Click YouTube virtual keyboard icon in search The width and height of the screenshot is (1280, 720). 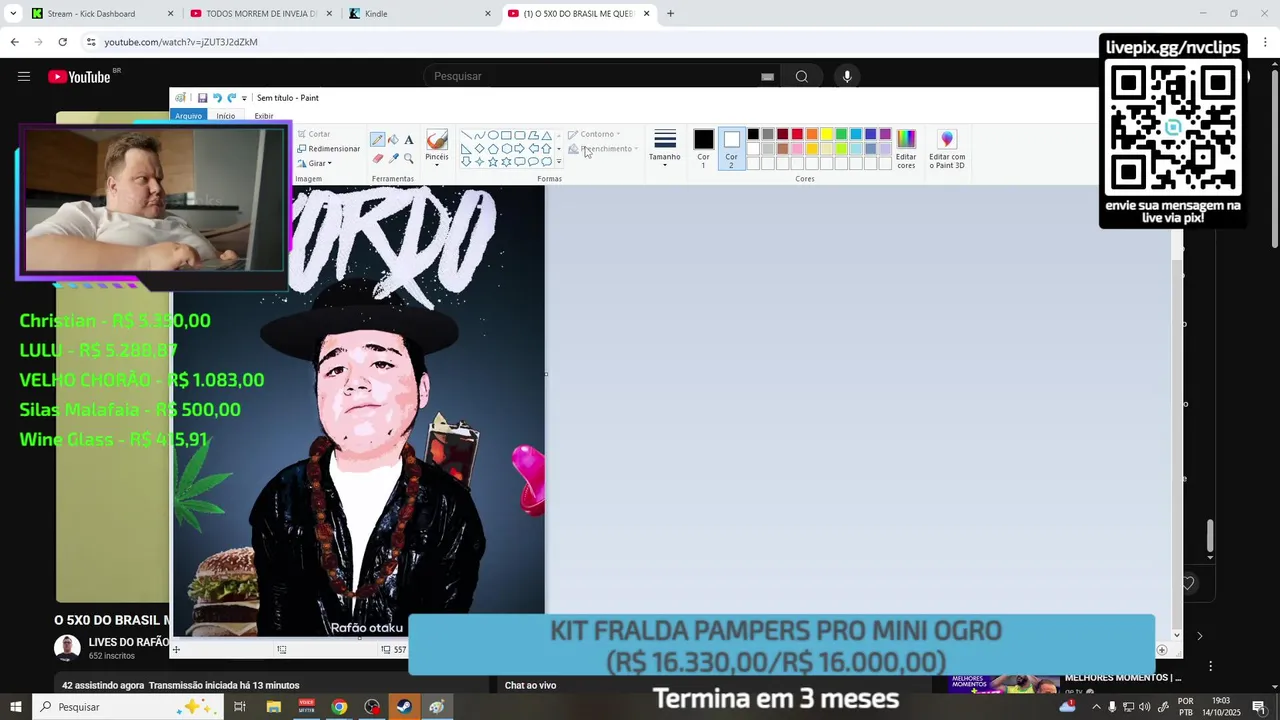[767, 77]
